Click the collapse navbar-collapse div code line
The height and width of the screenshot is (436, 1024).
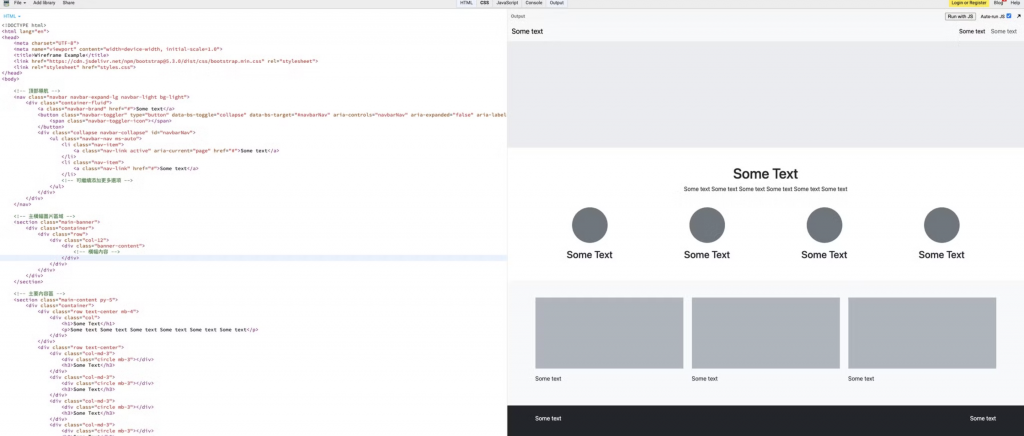coord(116,132)
